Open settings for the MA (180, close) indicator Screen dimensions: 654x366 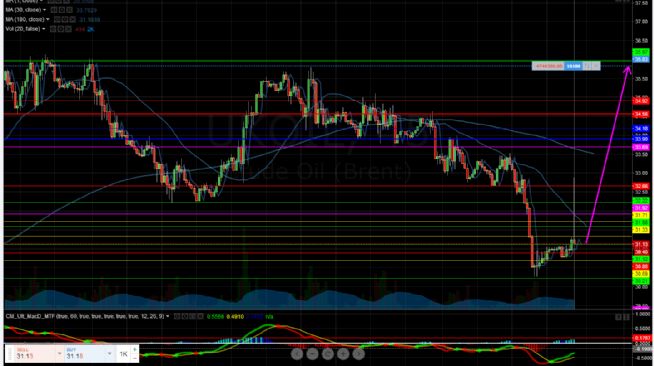click(65, 20)
